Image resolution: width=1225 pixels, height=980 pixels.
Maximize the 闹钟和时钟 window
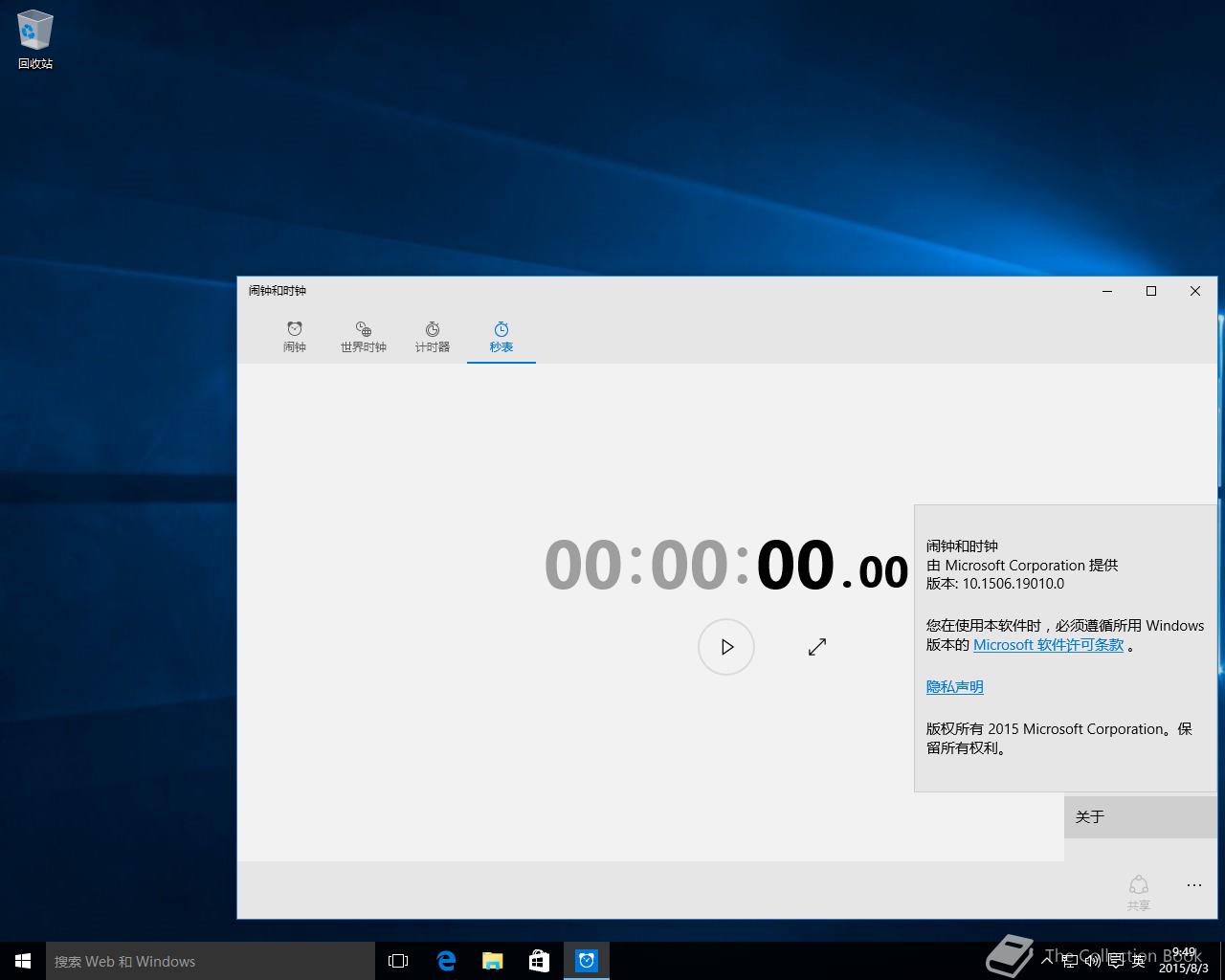point(1151,291)
